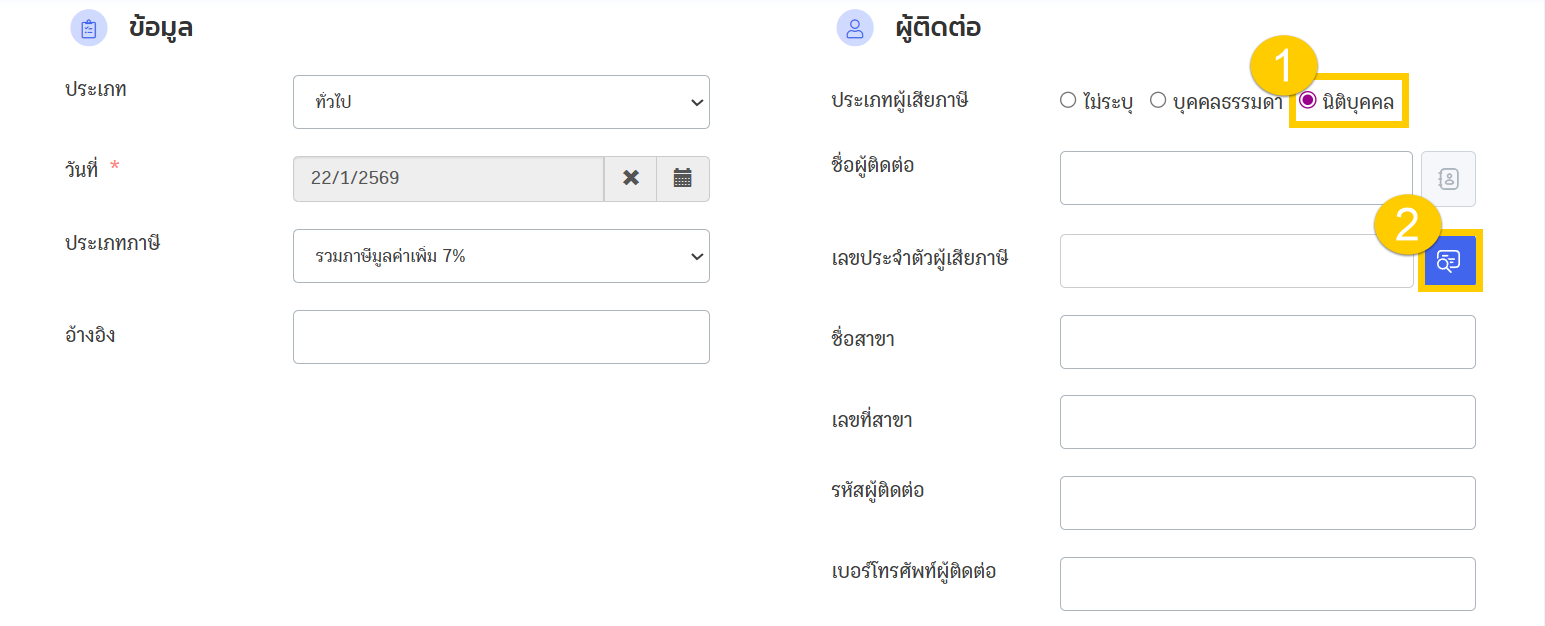Click the เบอร์โทรศัพท์ผู้ติดต่อ phone field
This screenshot has width=1545, height=626.
click(x=1267, y=584)
